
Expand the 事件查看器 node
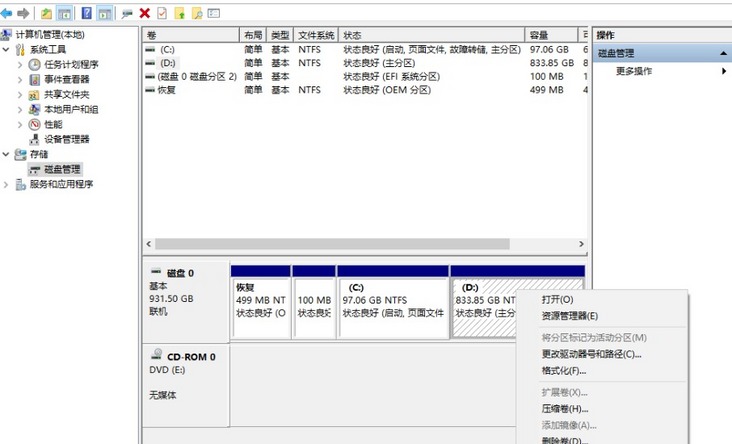(20, 79)
